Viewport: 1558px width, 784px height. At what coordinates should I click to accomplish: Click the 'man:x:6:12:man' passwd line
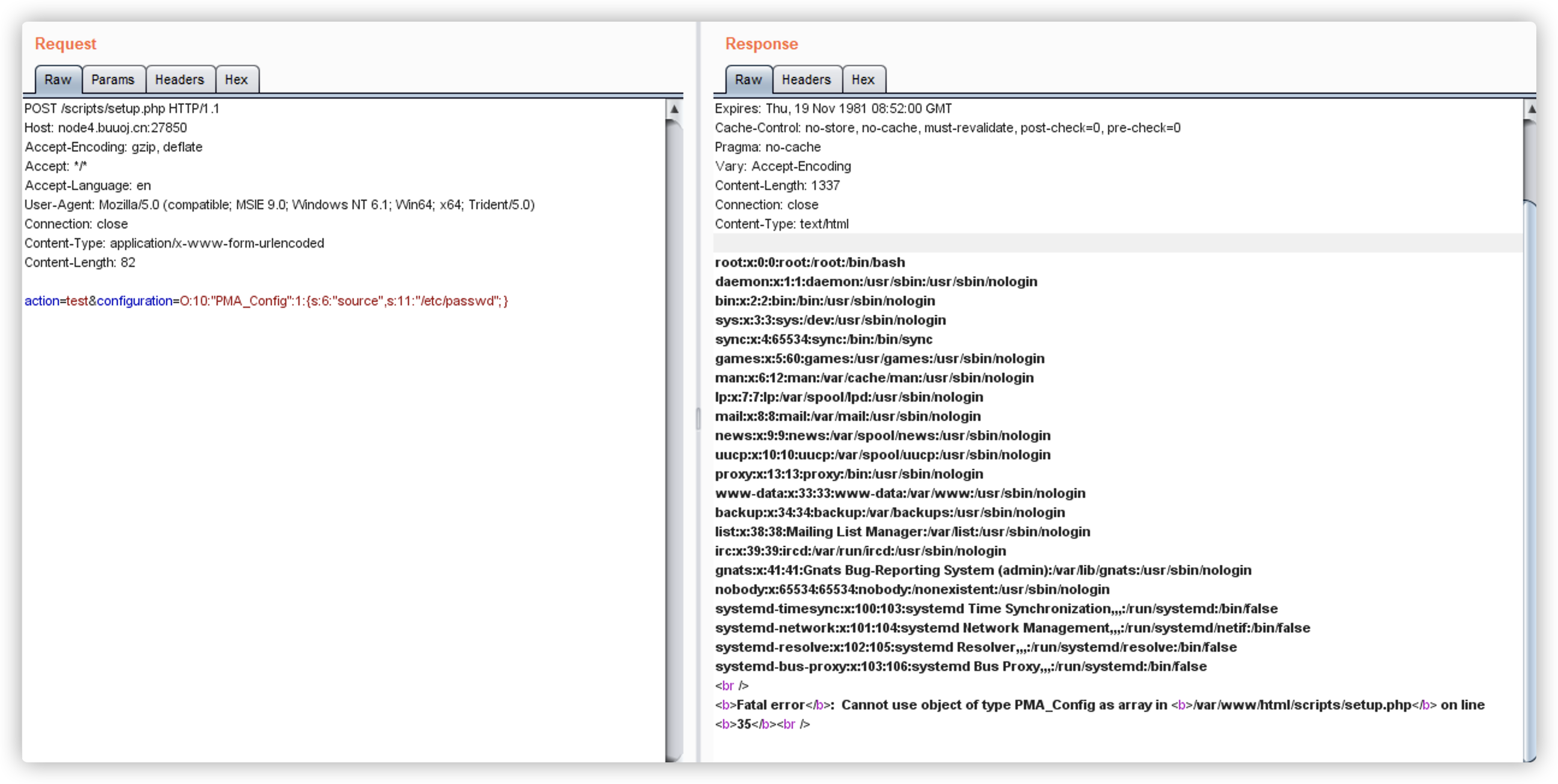coord(875,378)
